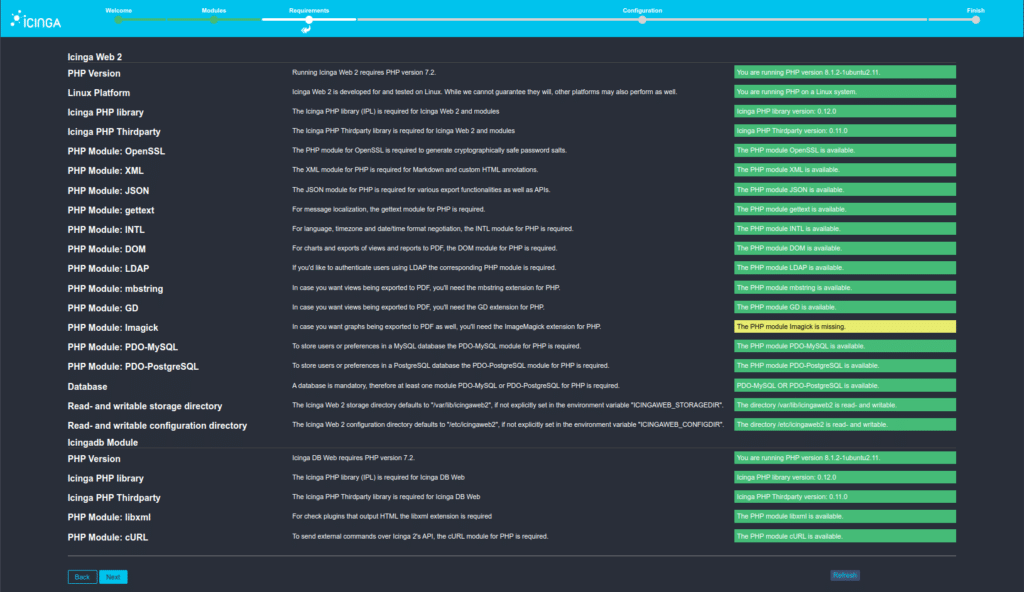Viewport: 1024px width, 592px height.
Task: Click the ICINGAWEB_STORAGEDIR description text
Action: [507, 405]
